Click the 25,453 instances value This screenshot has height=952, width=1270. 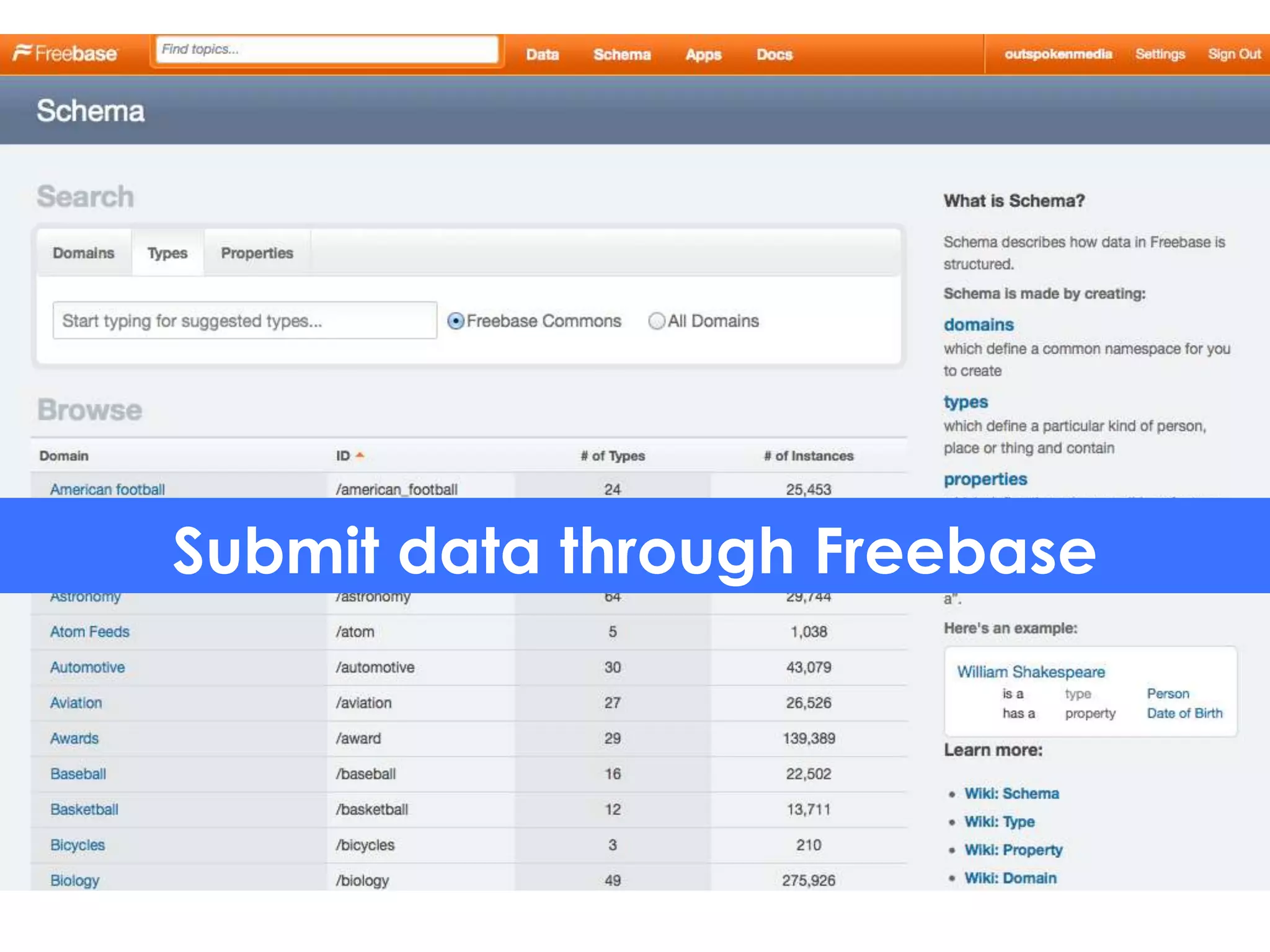(809, 489)
